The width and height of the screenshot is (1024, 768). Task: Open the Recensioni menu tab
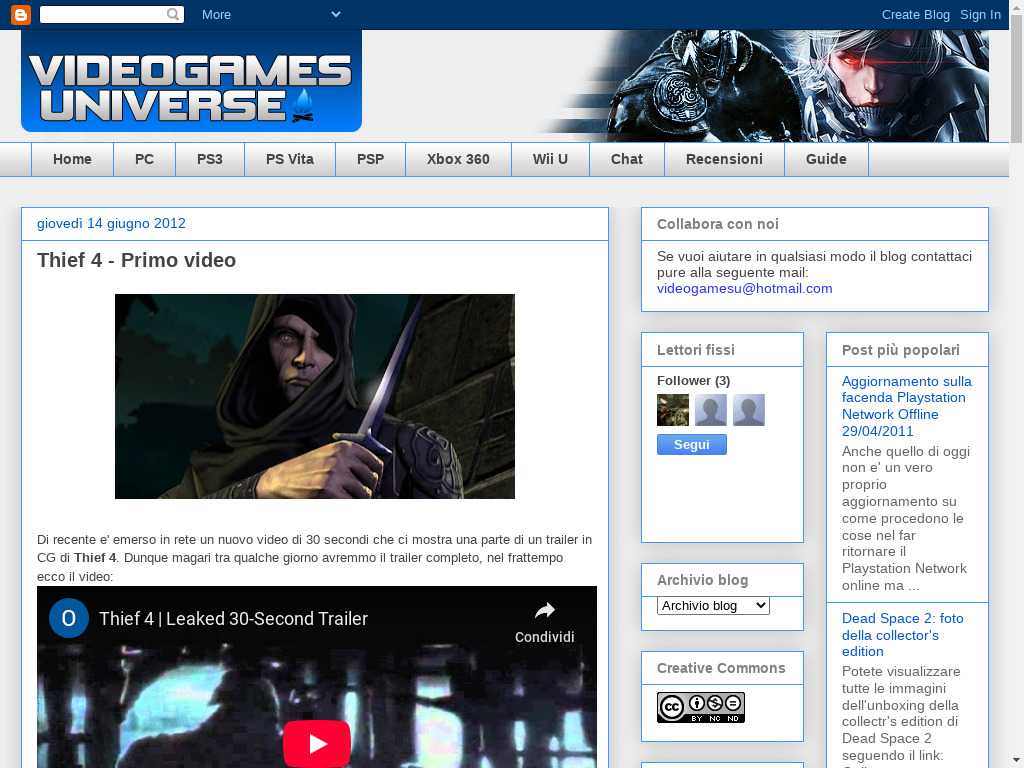pyautogui.click(x=724, y=159)
